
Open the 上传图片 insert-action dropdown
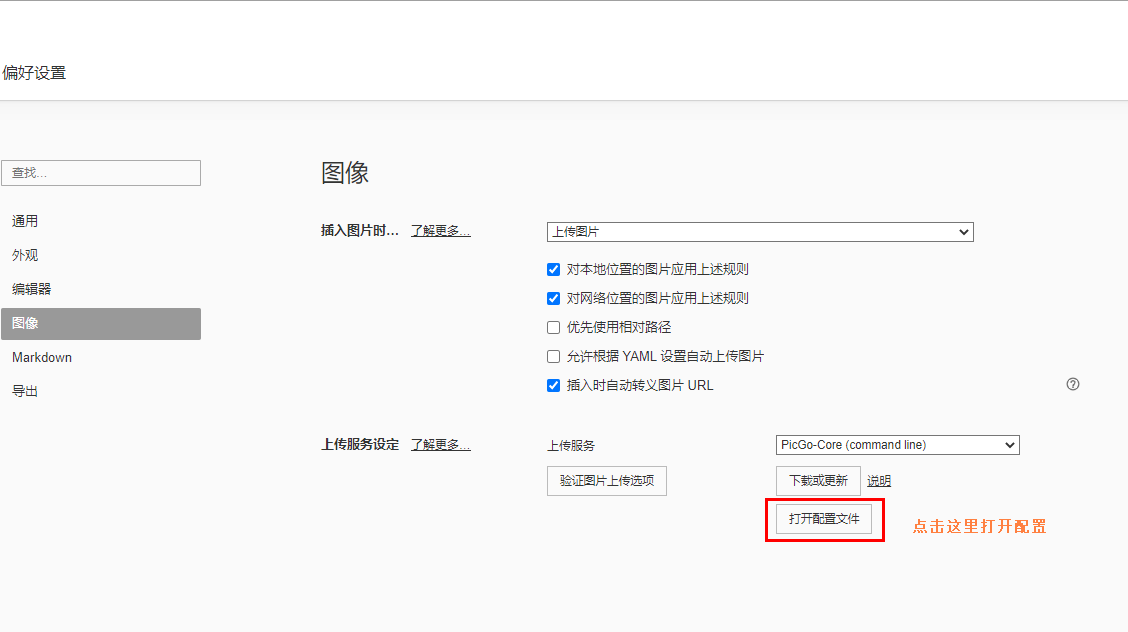pyautogui.click(x=760, y=232)
